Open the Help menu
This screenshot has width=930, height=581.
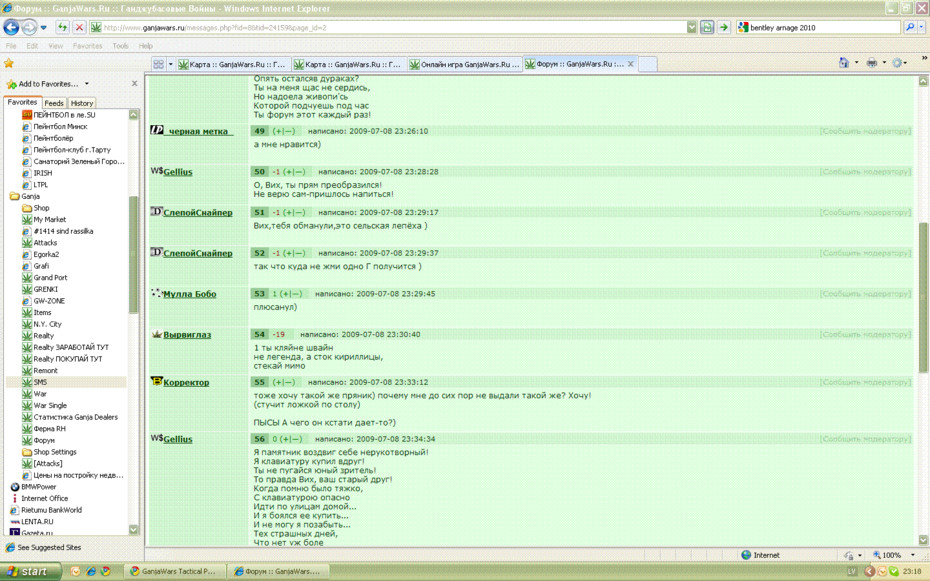pos(146,46)
